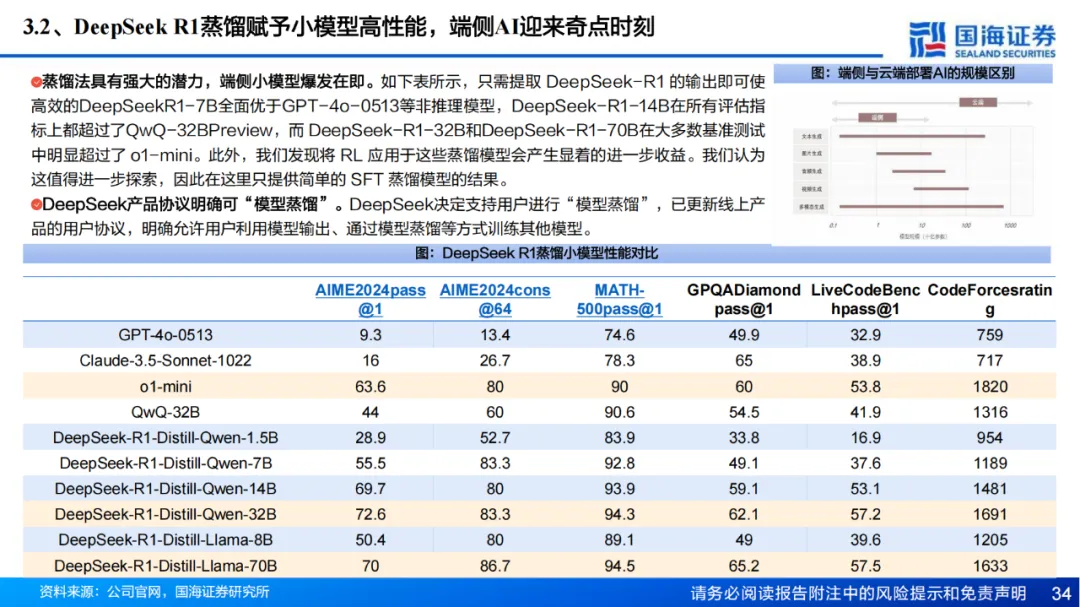Open the AIME2024cons@64 column link
The width and height of the screenshot is (1080, 607).
click(495, 300)
